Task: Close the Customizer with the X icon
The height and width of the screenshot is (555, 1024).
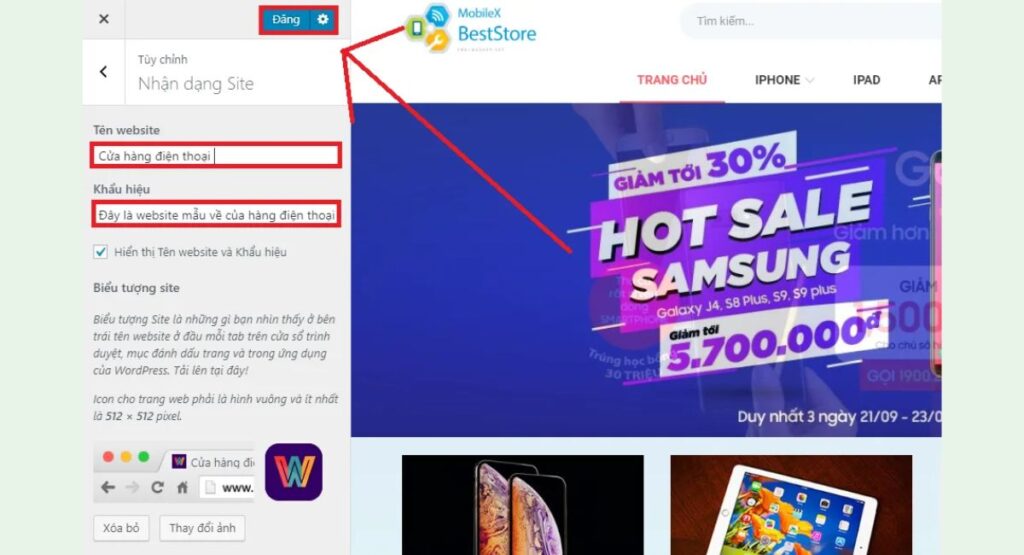Action: pos(104,19)
